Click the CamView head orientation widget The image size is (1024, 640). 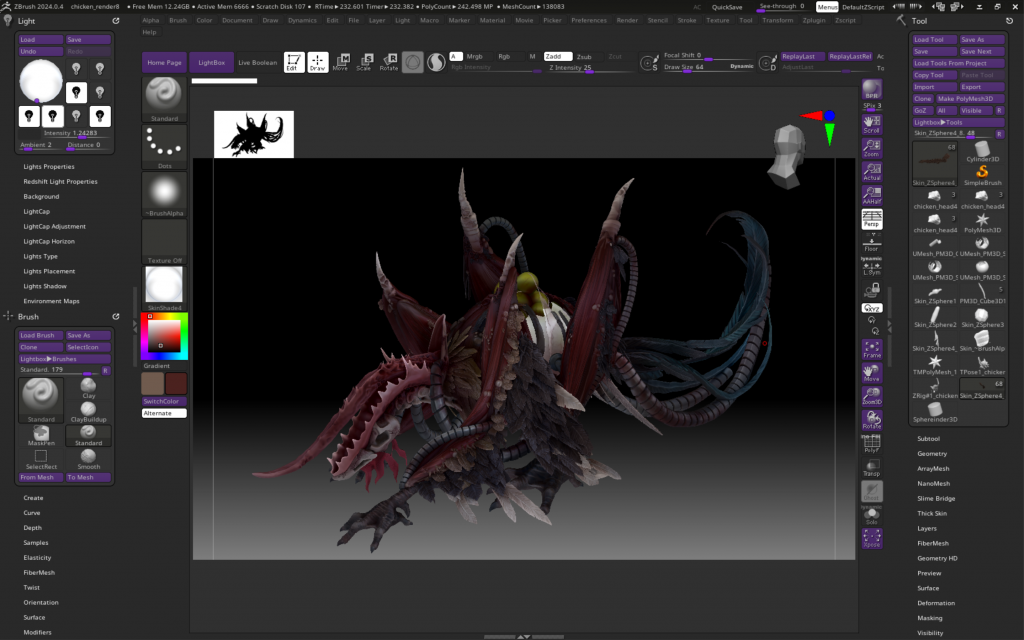(789, 157)
